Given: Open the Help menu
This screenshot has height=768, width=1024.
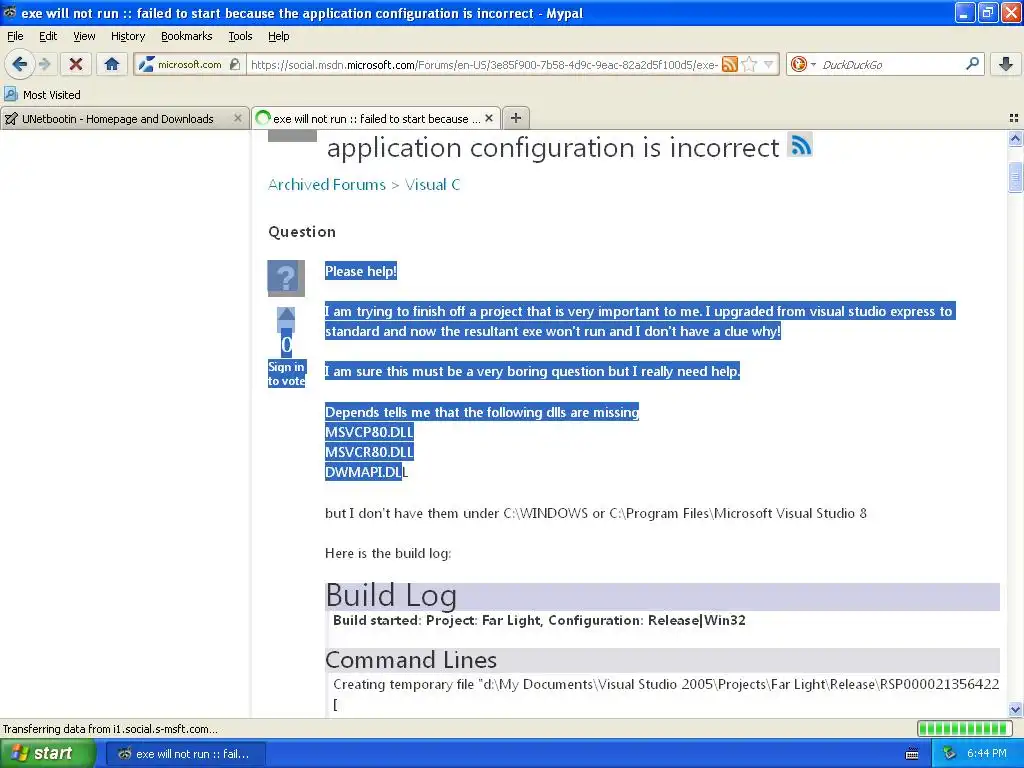Looking at the screenshot, I should click(278, 36).
